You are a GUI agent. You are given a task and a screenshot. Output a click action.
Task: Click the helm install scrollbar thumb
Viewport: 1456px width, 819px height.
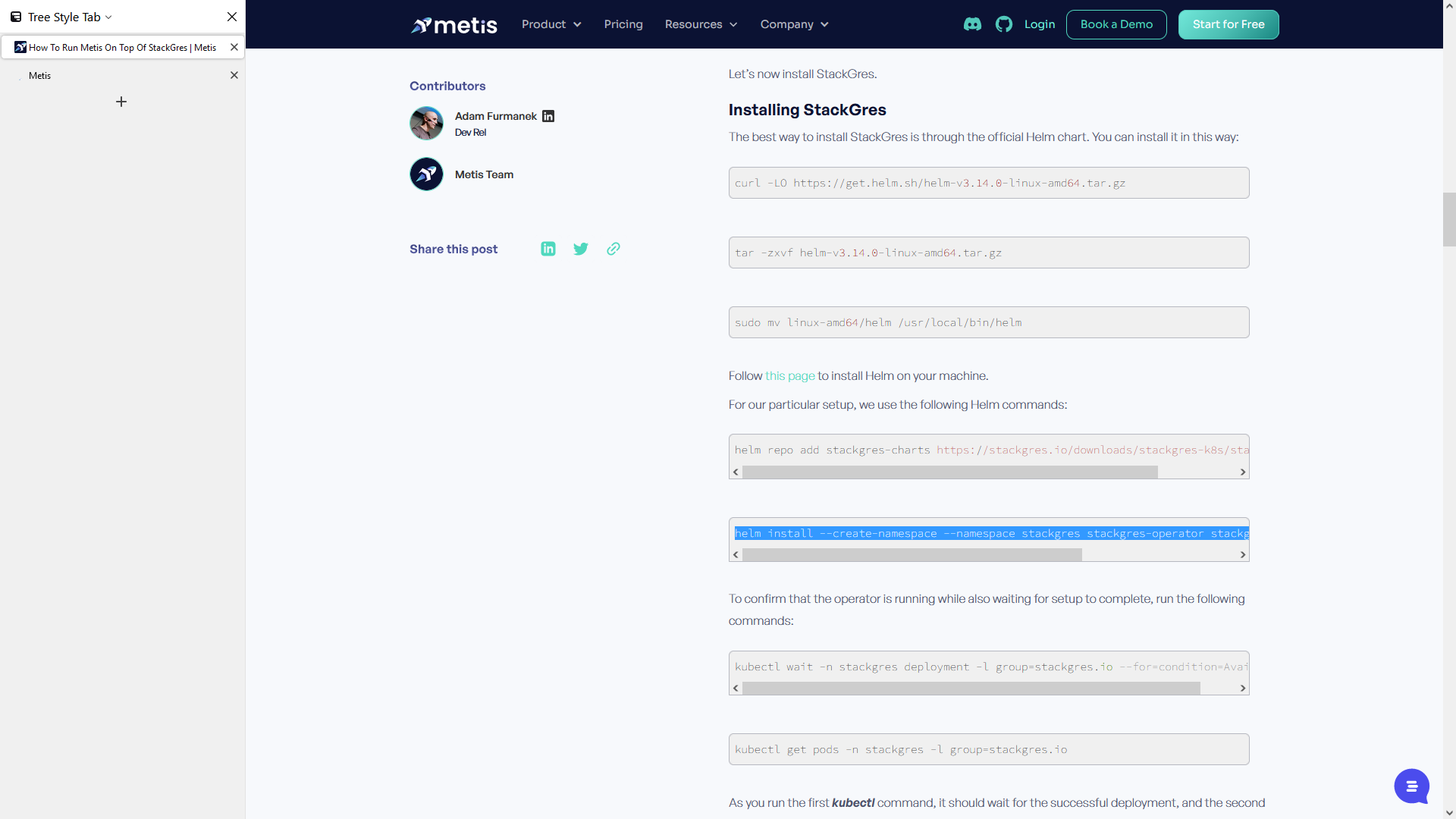912,554
